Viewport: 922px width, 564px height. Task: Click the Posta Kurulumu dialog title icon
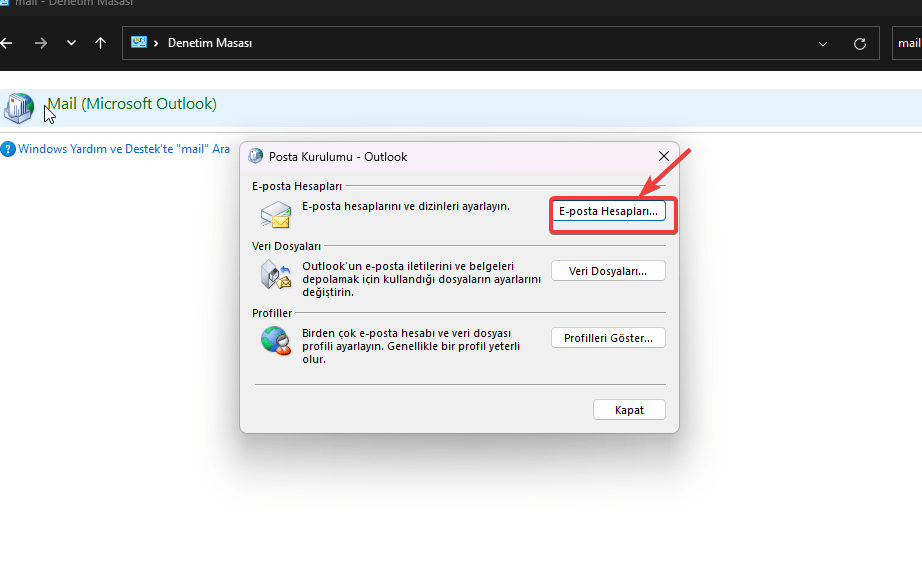point(256,157)
